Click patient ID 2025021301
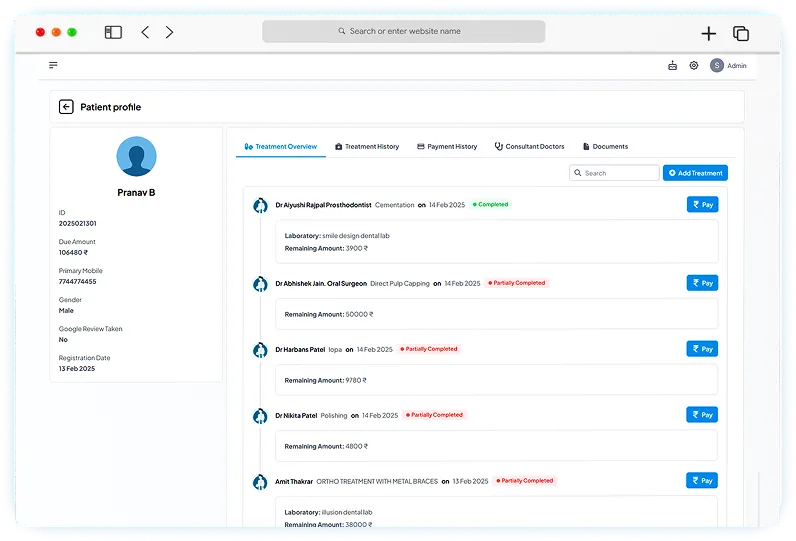The image size is (796, 541). coord(77,223)
